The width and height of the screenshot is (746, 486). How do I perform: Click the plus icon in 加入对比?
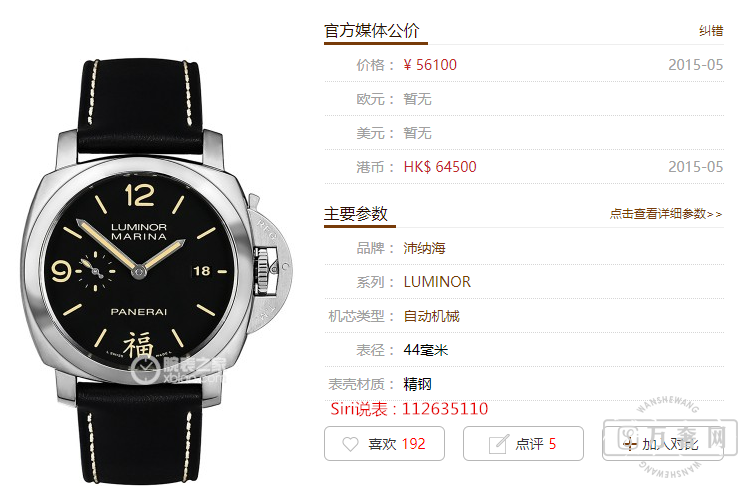coord(630,444)
